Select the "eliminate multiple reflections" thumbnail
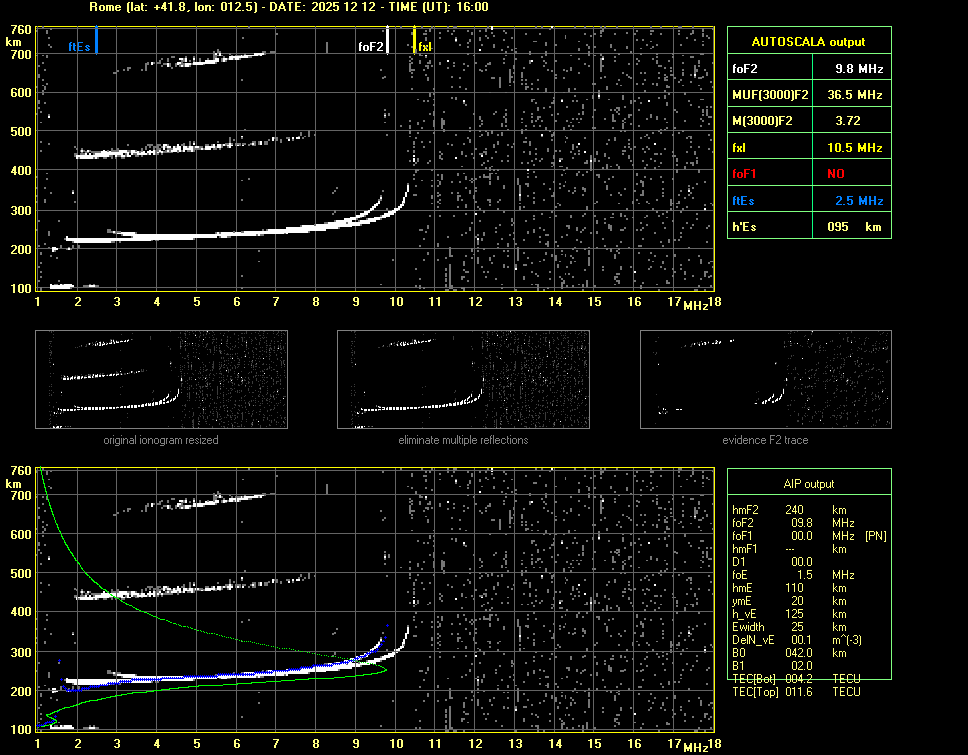 click(x=463, y=379)
